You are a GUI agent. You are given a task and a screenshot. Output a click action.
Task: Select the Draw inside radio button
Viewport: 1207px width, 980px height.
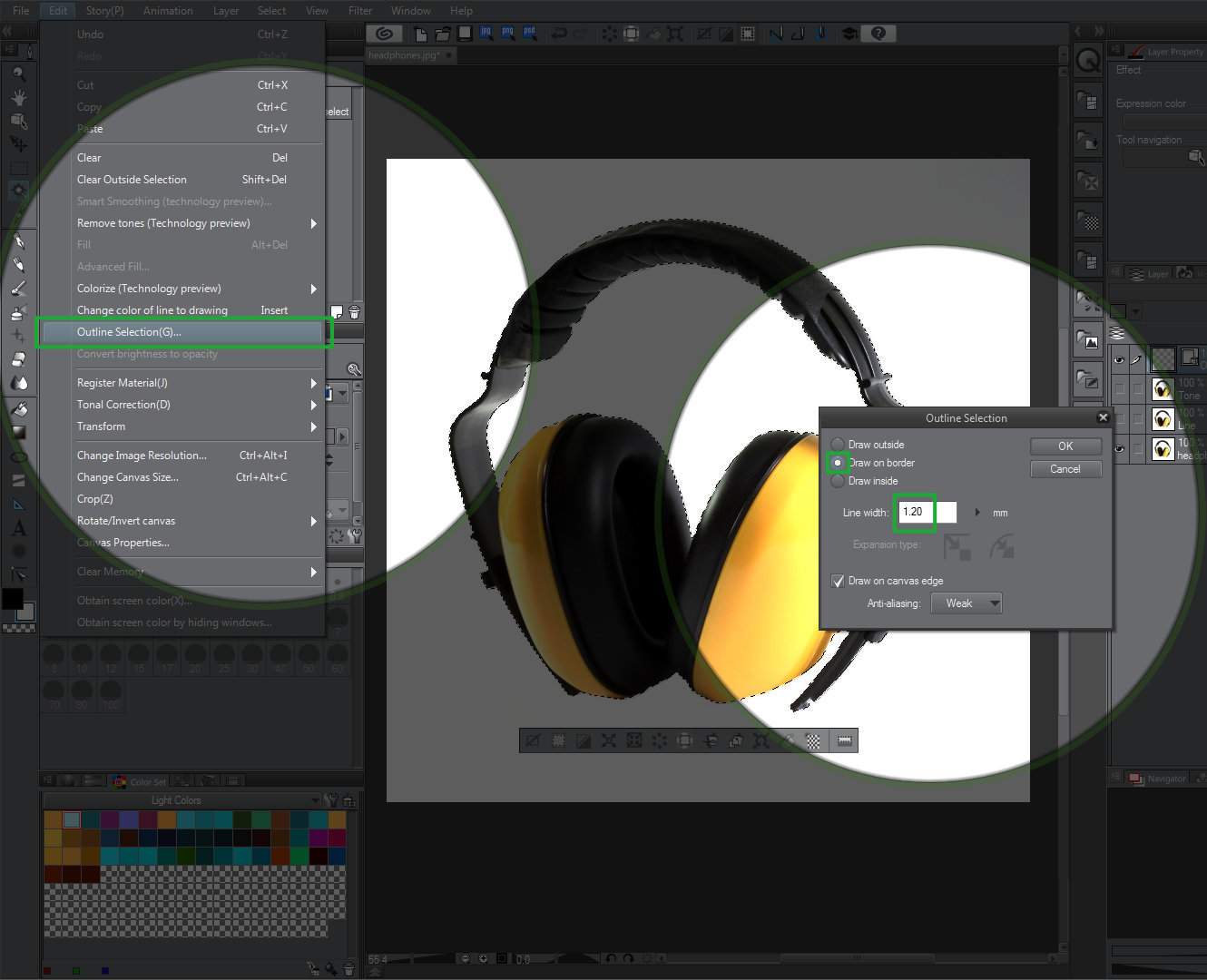coord(838,481)
